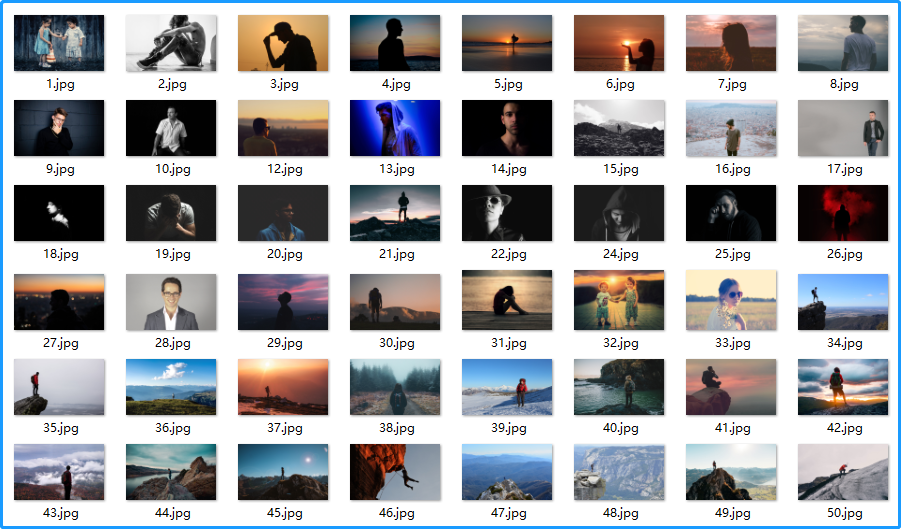Select the 43.jpg man above clouds thumbnail
Viewport: 902px width, 530px height.
tap(59, 472)
